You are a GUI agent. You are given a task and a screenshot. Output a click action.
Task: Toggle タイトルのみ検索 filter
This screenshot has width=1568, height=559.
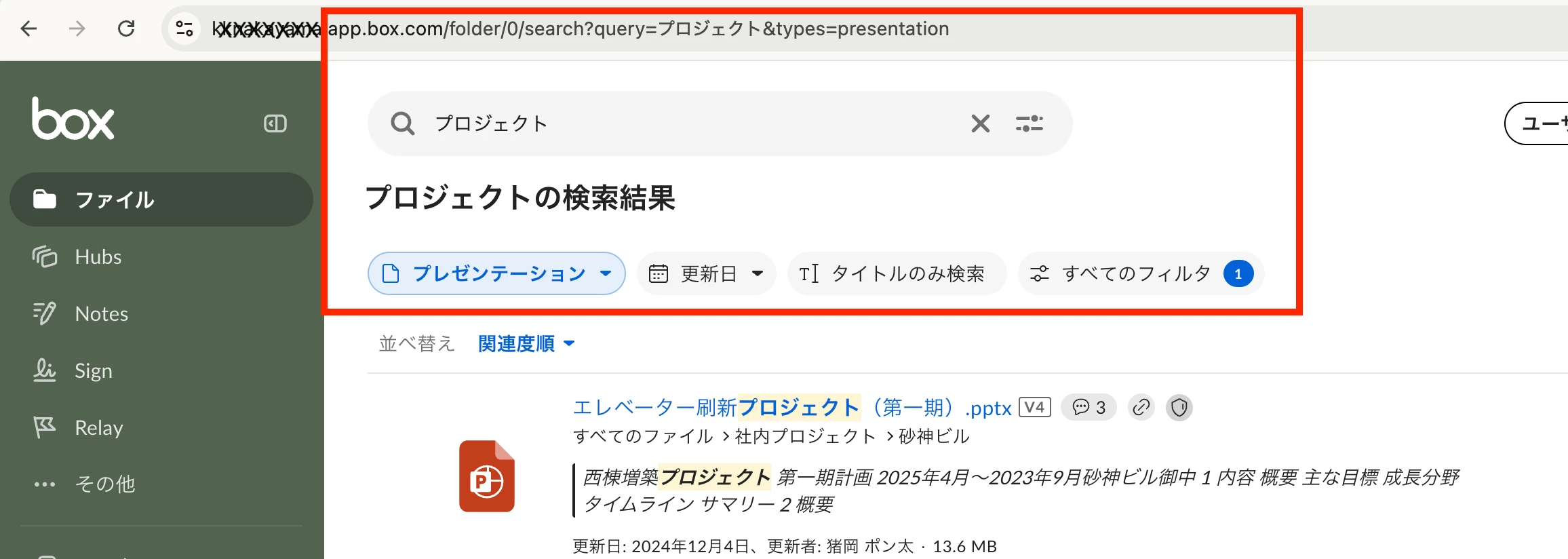[x=897, y=273]
